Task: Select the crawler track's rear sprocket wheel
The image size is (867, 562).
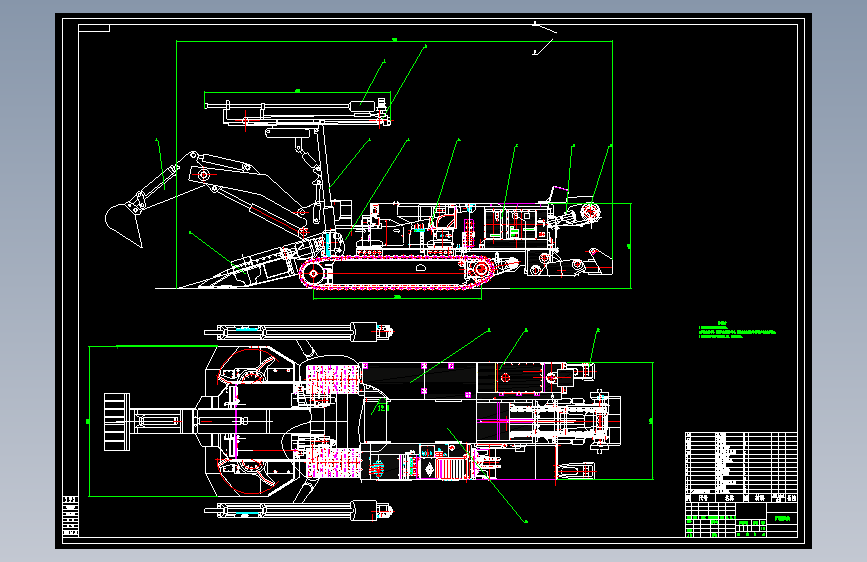Action: tap(481, 269)
